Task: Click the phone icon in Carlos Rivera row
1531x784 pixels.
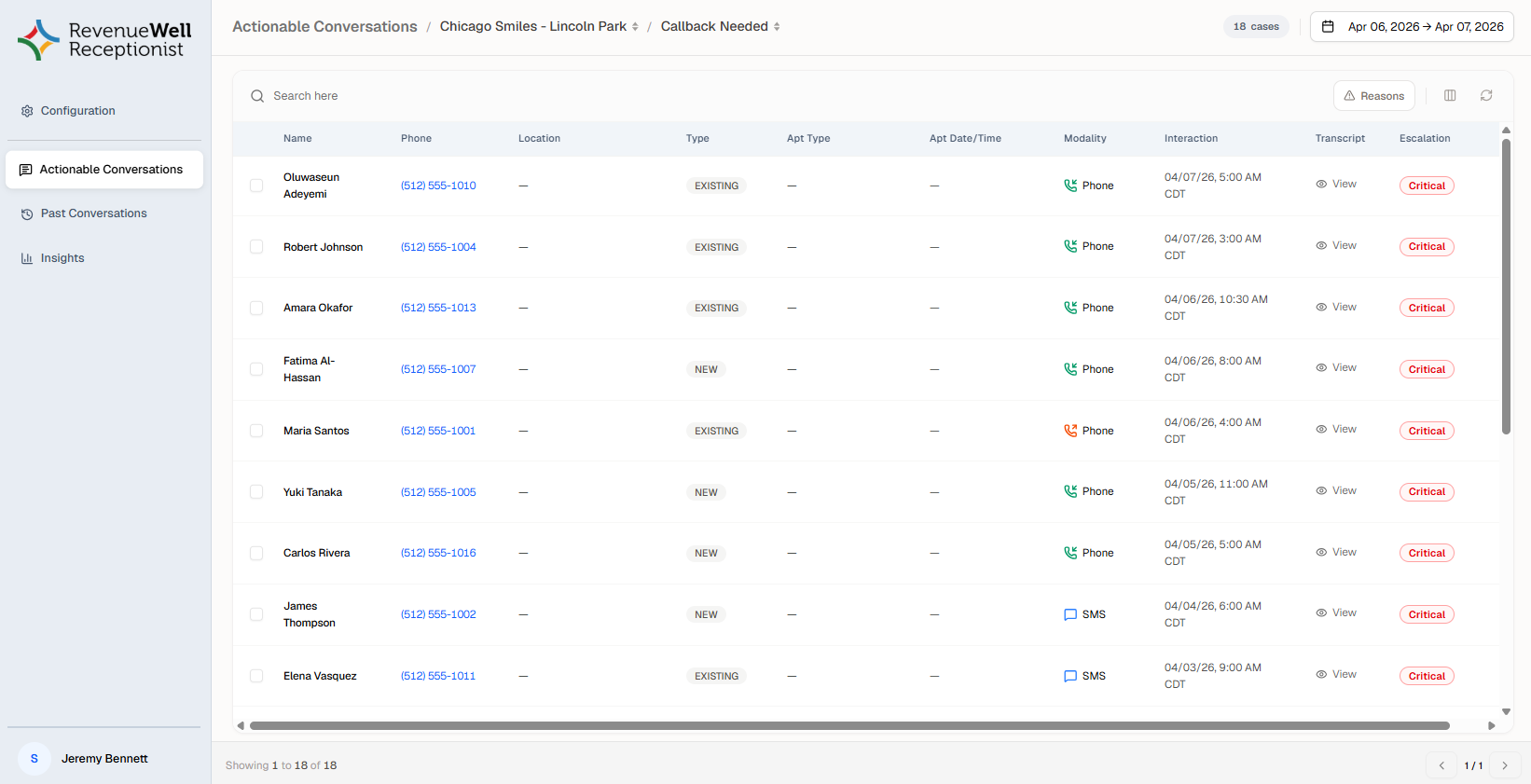Action: pyautogui.click(x=1070, y=553)
